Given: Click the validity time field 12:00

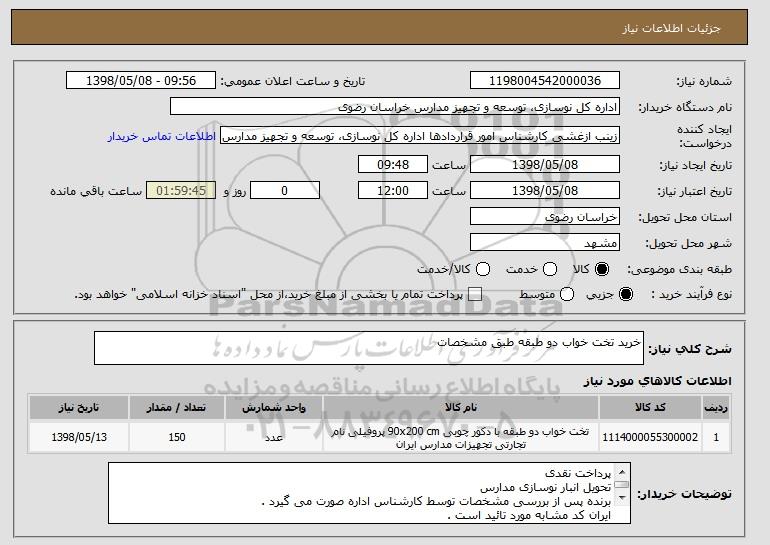Looking at the screenshot, I should [393, 191].
